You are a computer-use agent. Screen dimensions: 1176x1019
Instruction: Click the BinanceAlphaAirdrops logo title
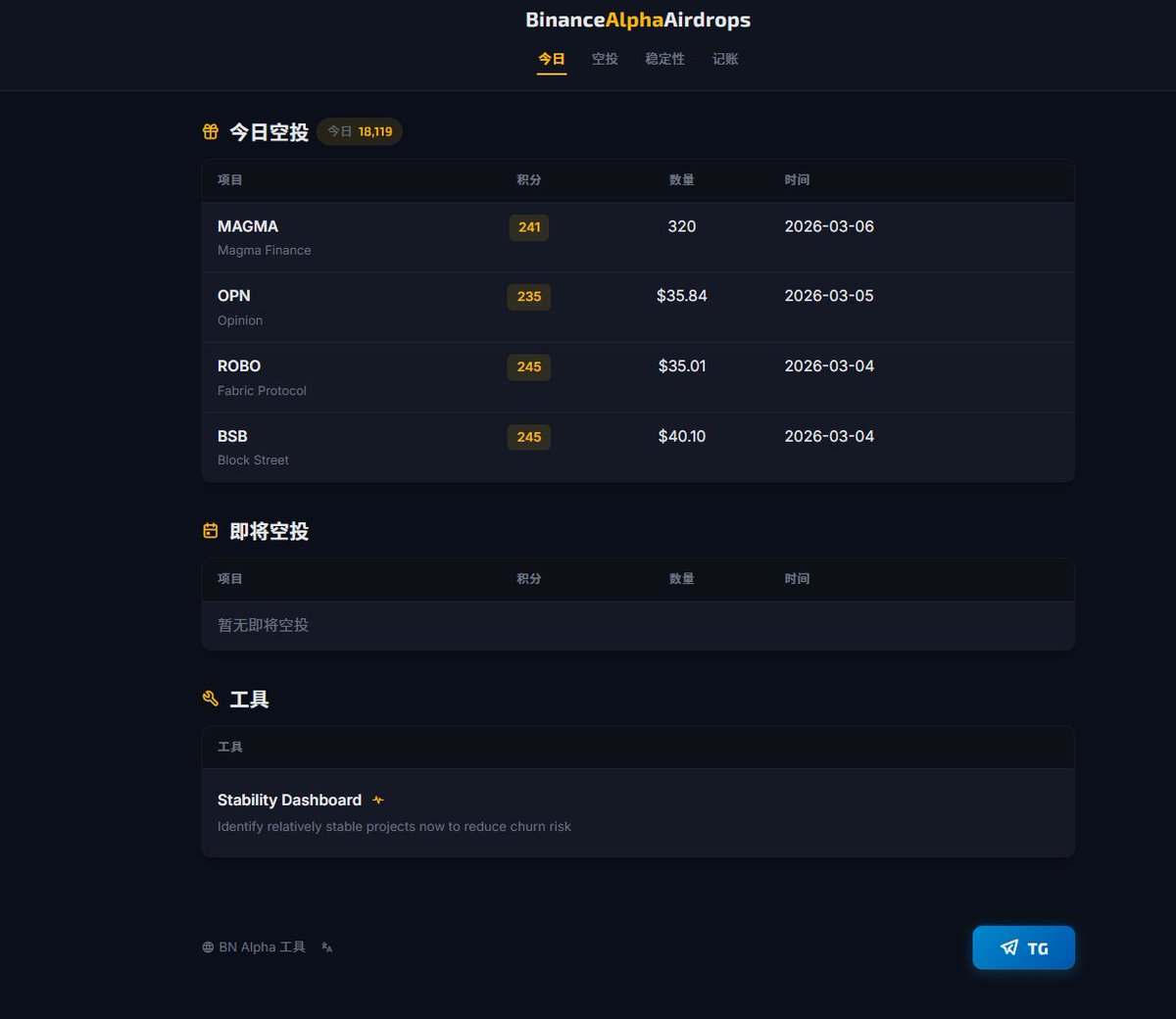638,20
